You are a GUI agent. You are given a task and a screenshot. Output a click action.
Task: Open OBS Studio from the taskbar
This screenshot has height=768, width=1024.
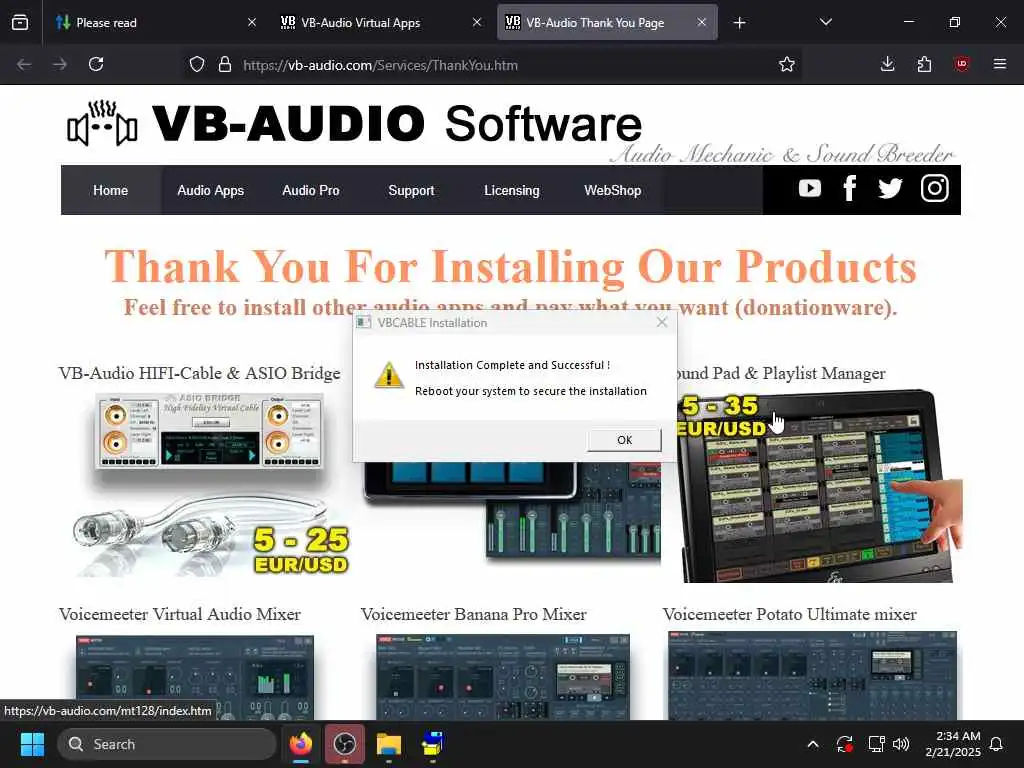click(x=345, y=744)
